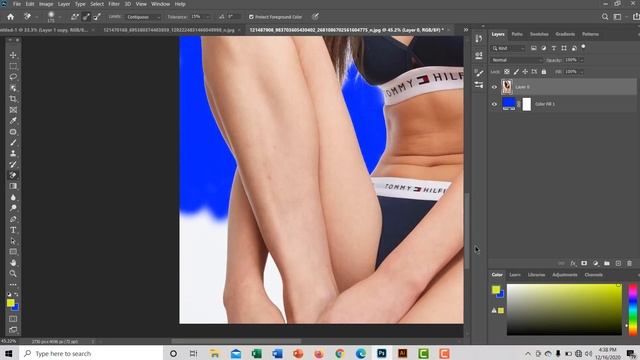
Task: Click the blue background swatch in Color panel
Action: click(501, 294)
